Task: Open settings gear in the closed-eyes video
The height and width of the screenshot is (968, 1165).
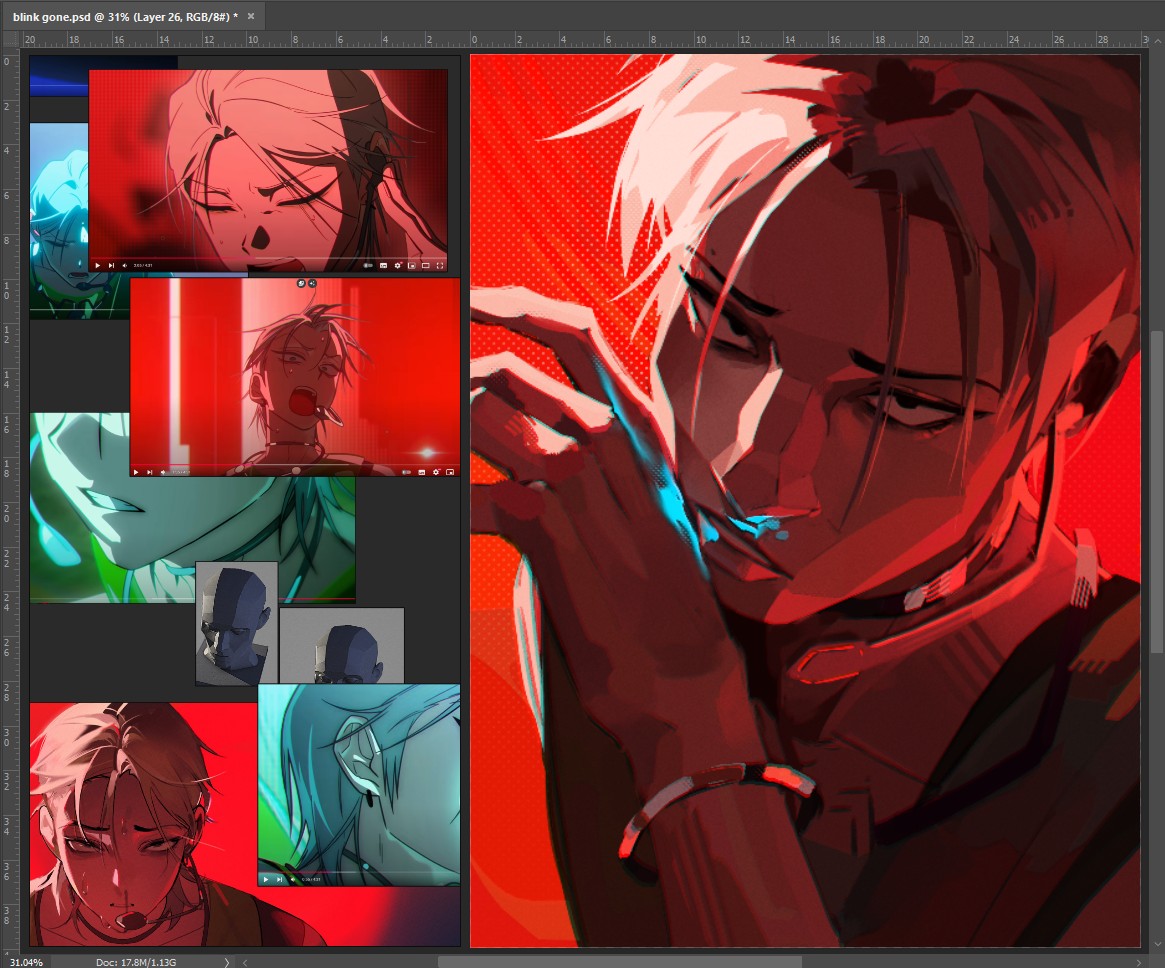Action: (397, 265)
